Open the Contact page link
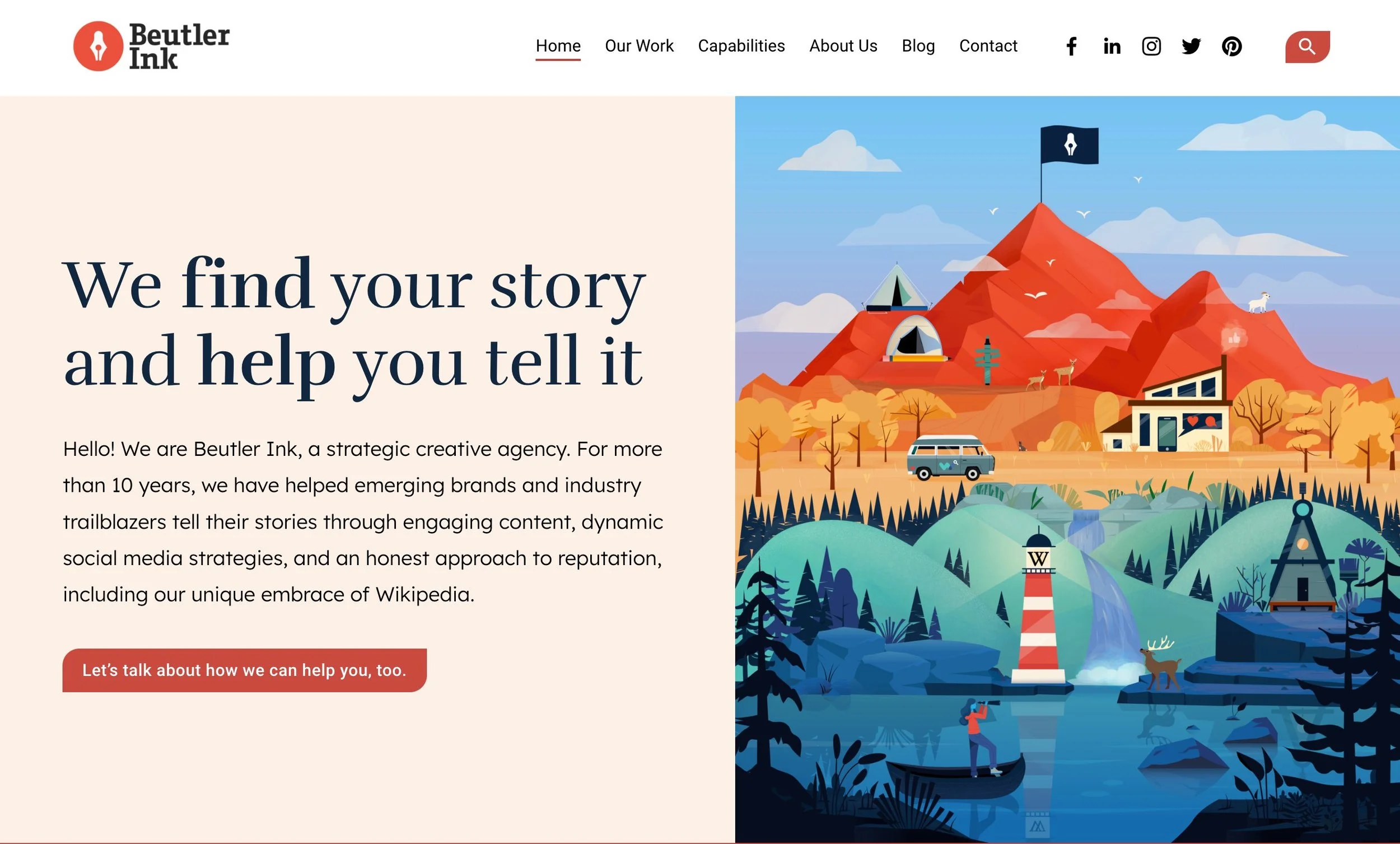The width and height of the screenshot is (1400, 844). (x=988, y=45)
